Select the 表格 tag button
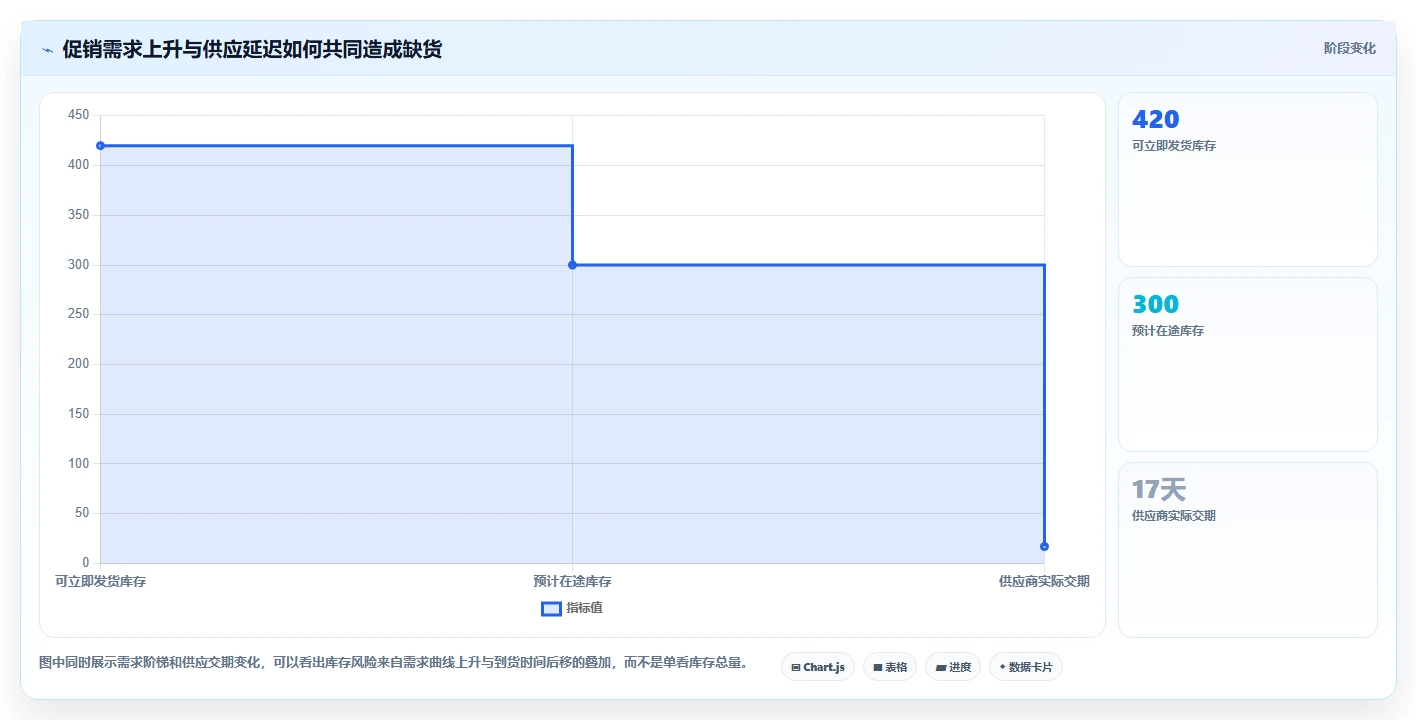Viewport: 1417px width, 720px height. [x=889, y=667]
